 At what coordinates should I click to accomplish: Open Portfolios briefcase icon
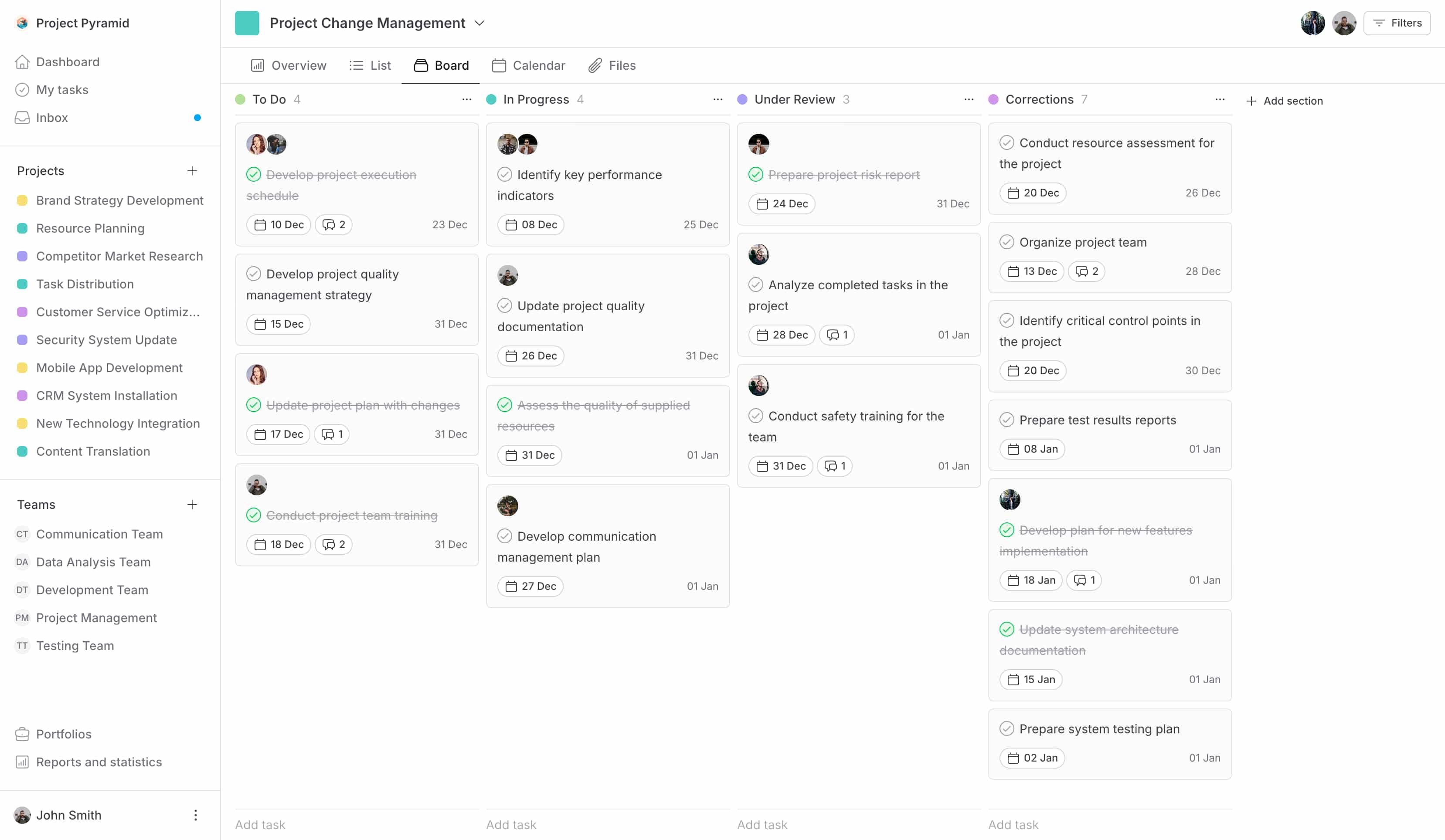(22, 734)
